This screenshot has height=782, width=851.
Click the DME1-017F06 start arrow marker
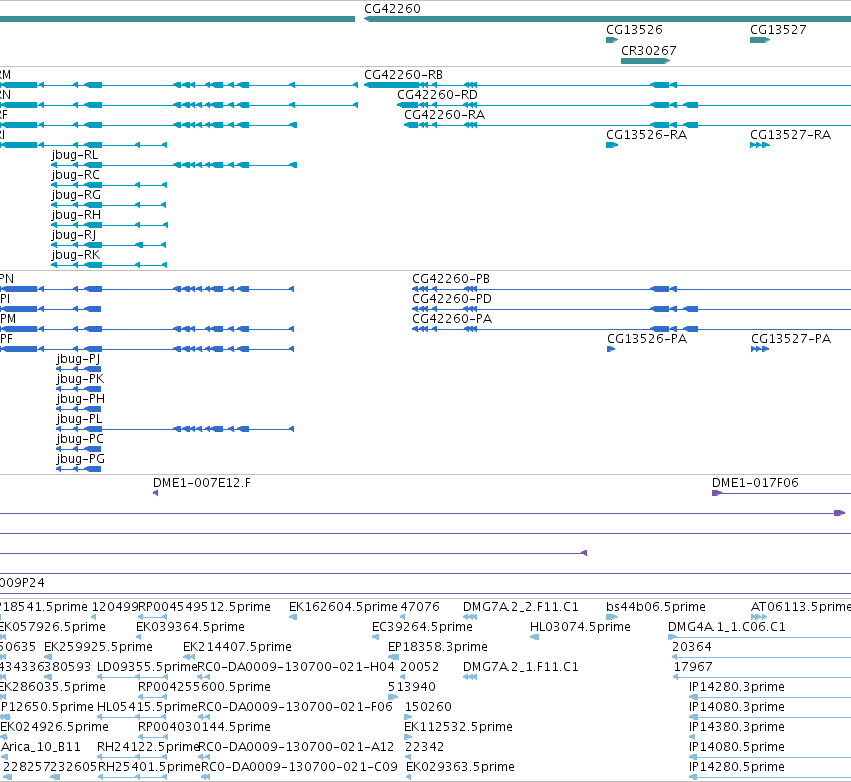point(716,493)
